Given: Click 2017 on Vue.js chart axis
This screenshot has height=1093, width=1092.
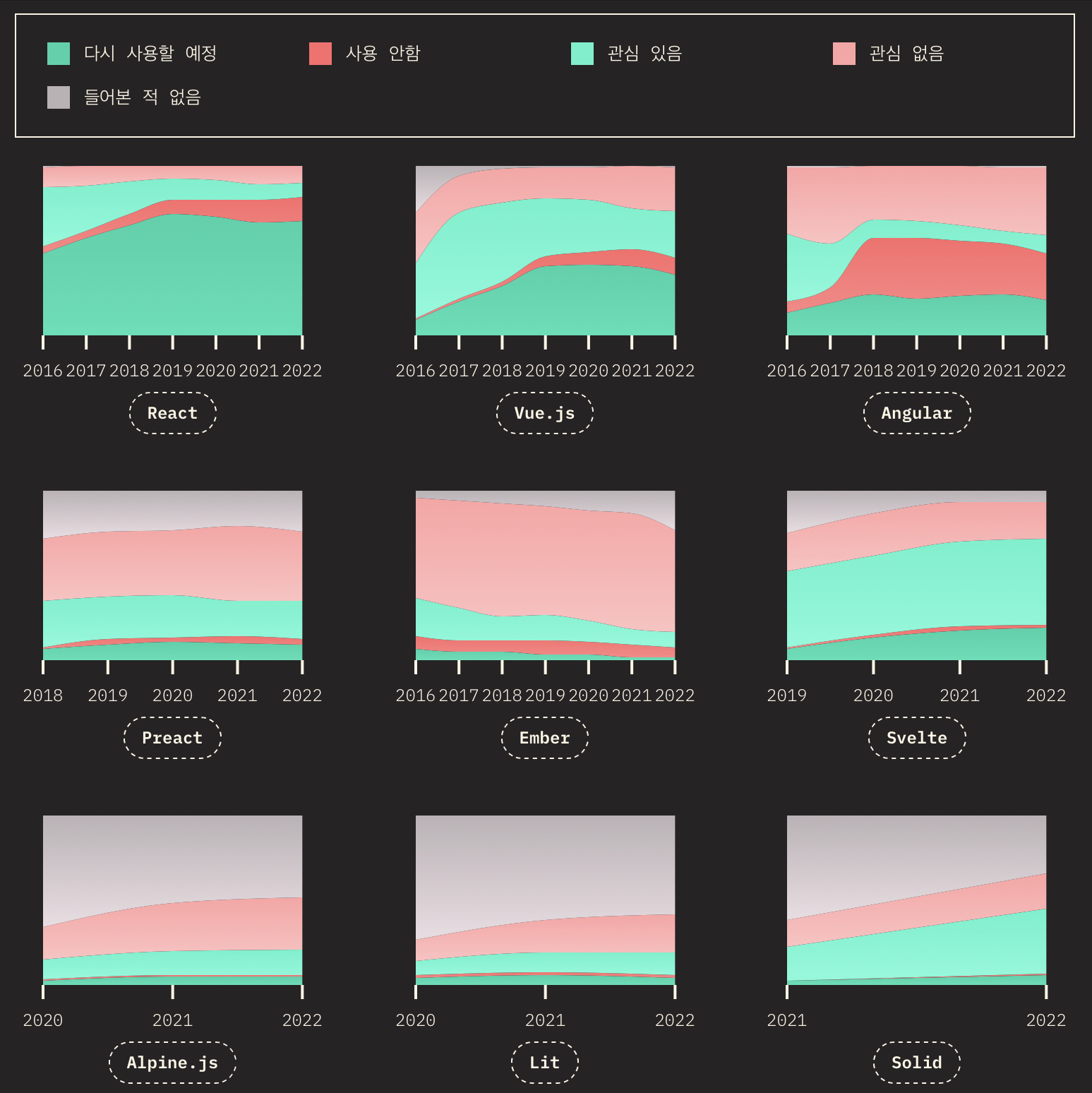Looking at the screenshot, I should tap(459, 371).
